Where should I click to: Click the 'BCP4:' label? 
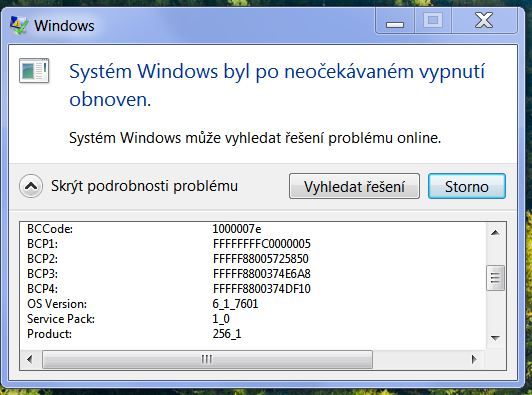coord(42,288)
